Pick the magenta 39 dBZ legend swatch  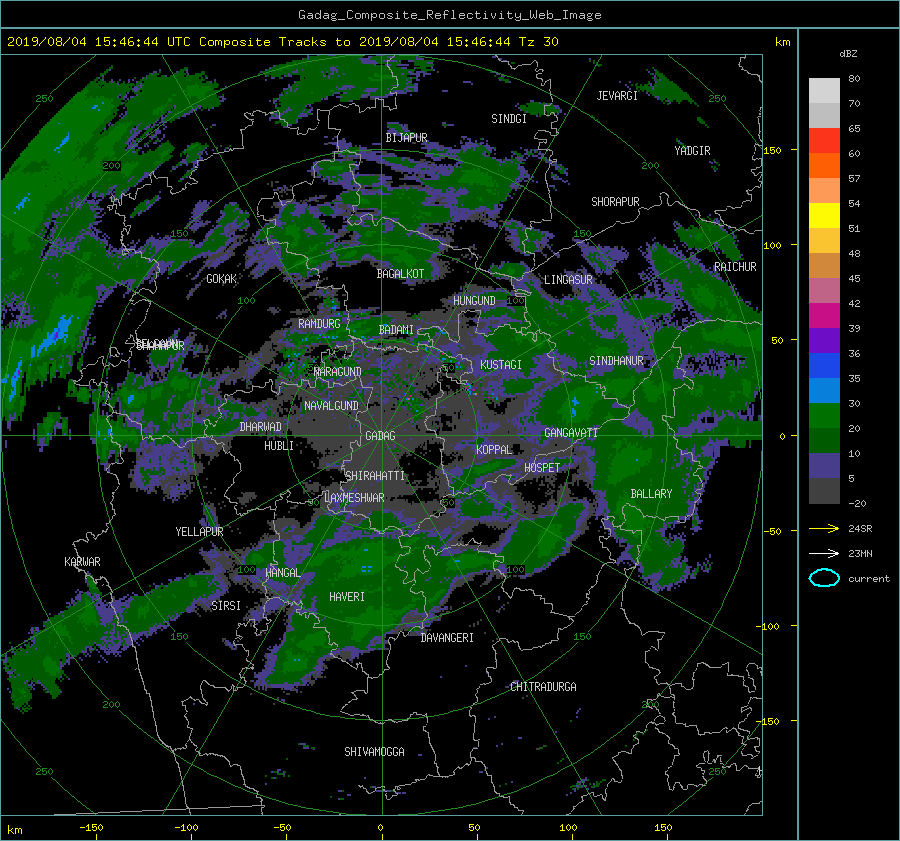824,316
